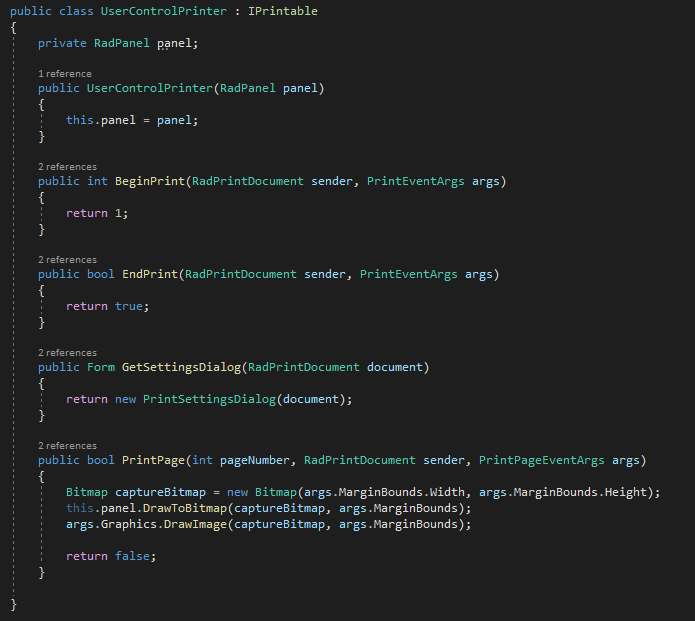Click RadPrintDocument type in EndPrint signature
Screen dimensions: 695x621
pyautogui.click(x=241, y=274)
